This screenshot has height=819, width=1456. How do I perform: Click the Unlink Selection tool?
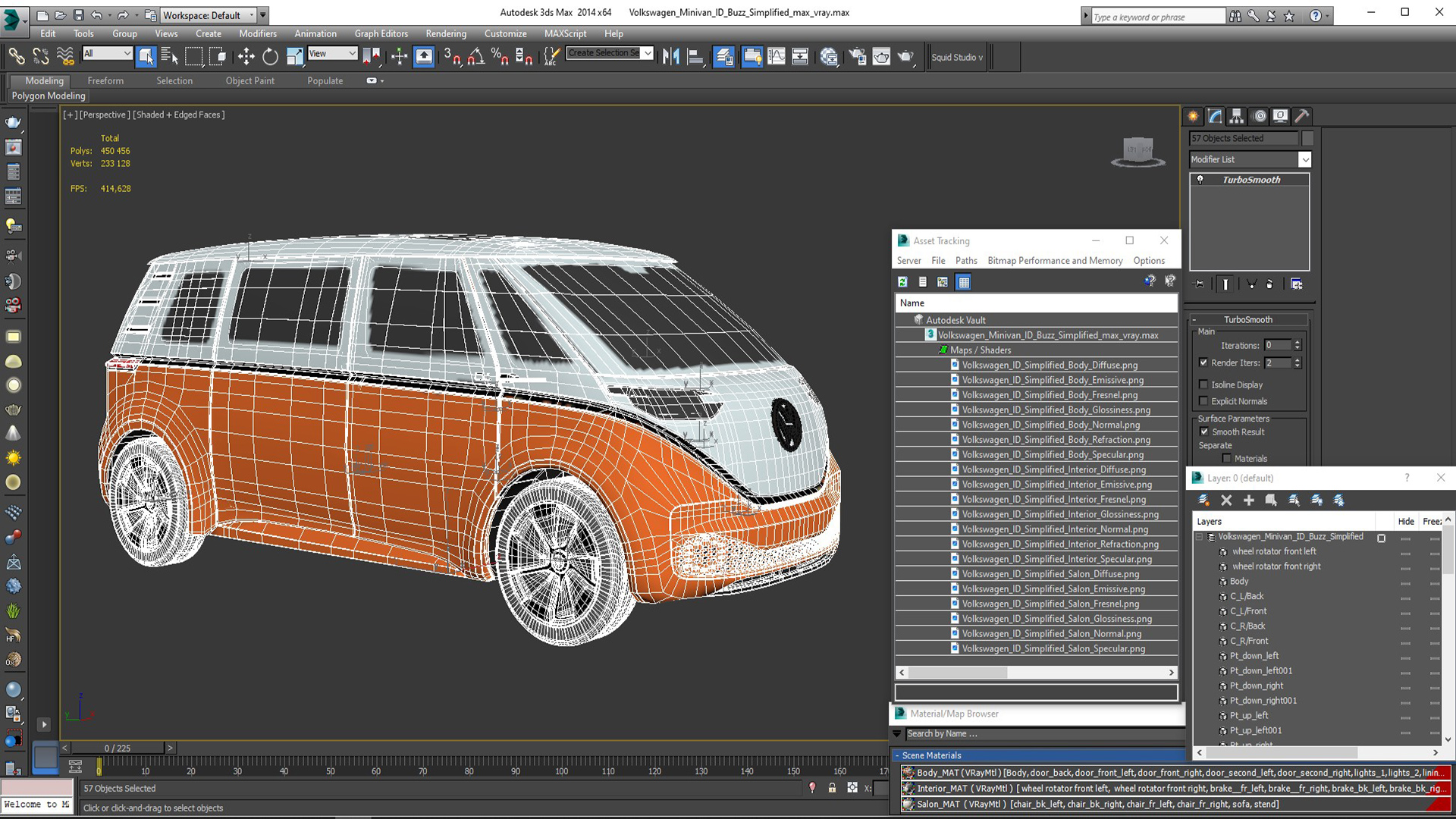[x=40, y=56]
